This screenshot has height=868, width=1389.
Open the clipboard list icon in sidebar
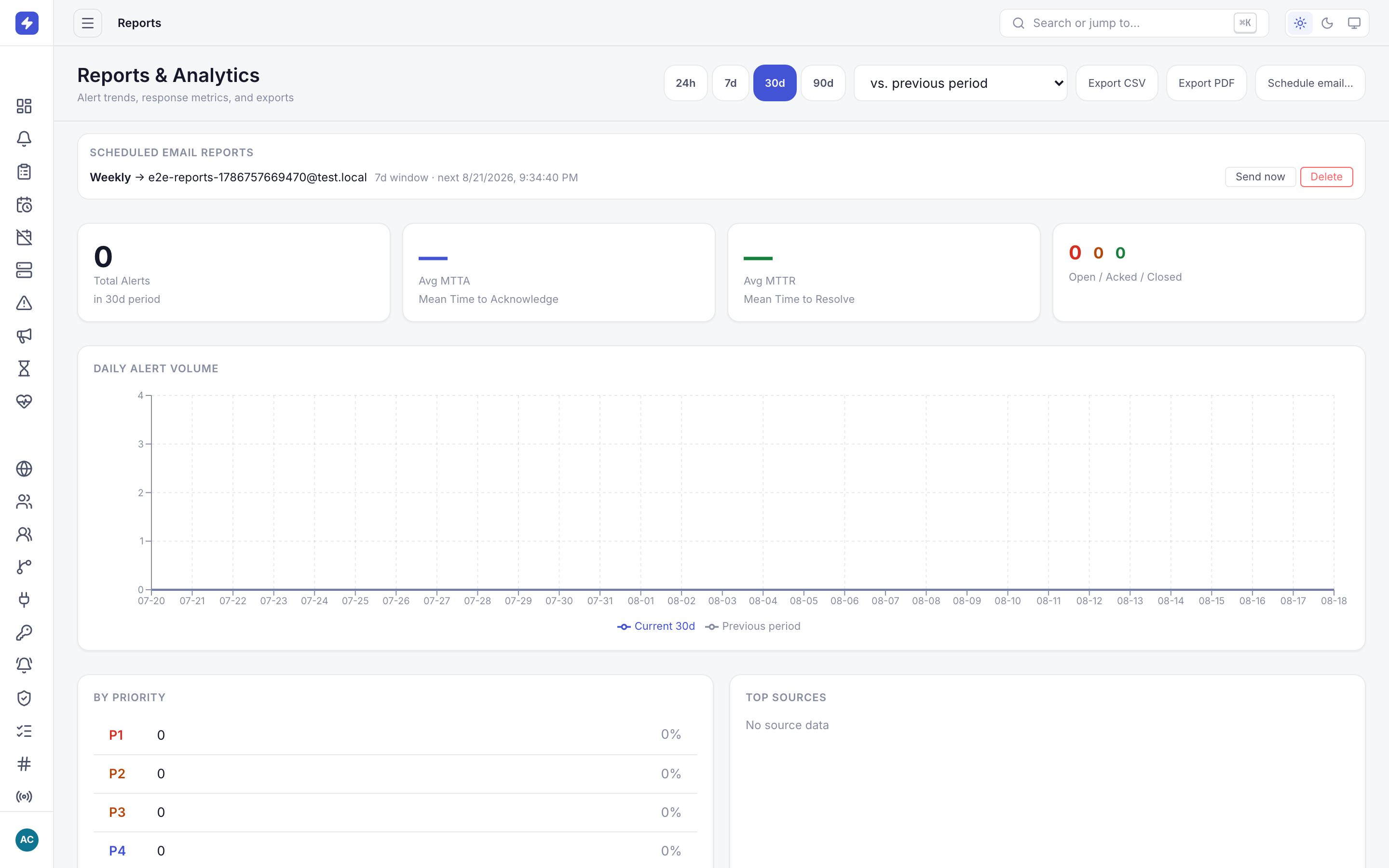pos(24,172)
